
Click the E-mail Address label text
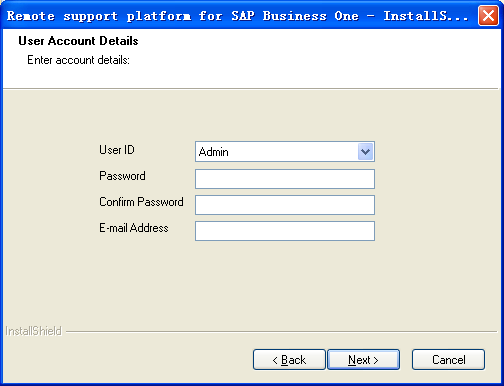pos(134,228)
